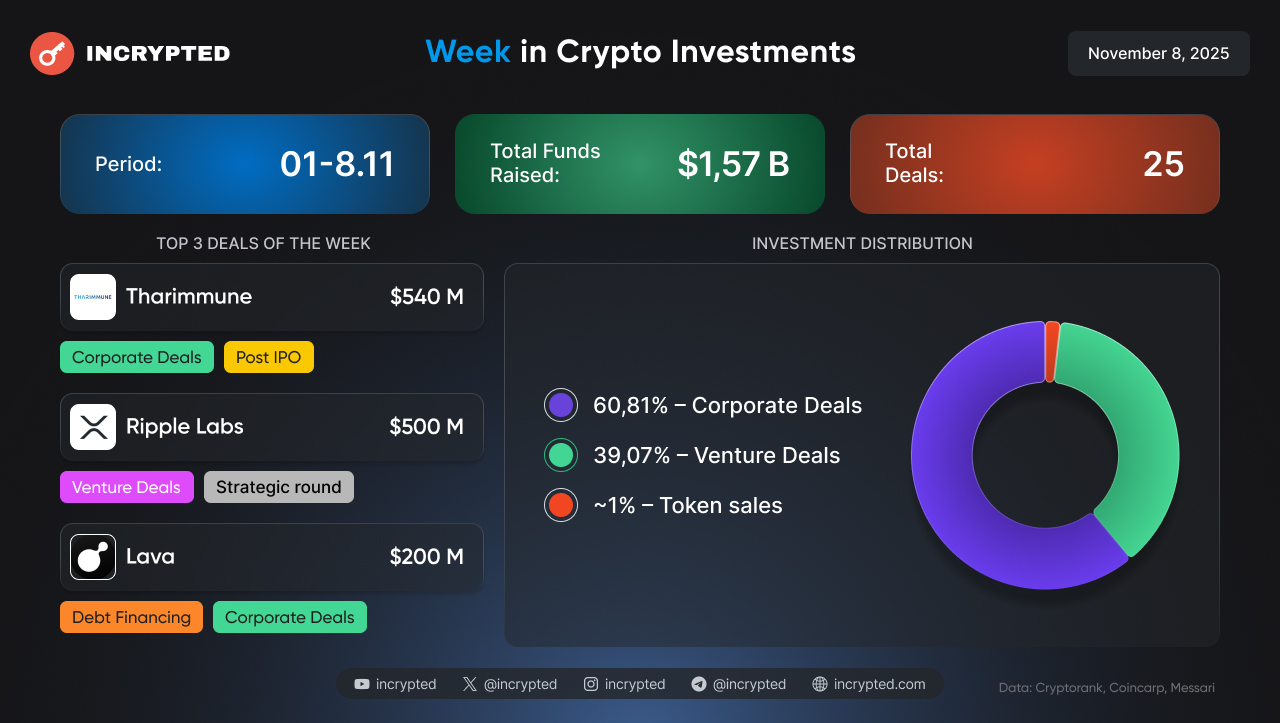The width and height of the screenshot is (1280, 723).
Task: Open the incrypted.com link
Action: click(879, 684)
